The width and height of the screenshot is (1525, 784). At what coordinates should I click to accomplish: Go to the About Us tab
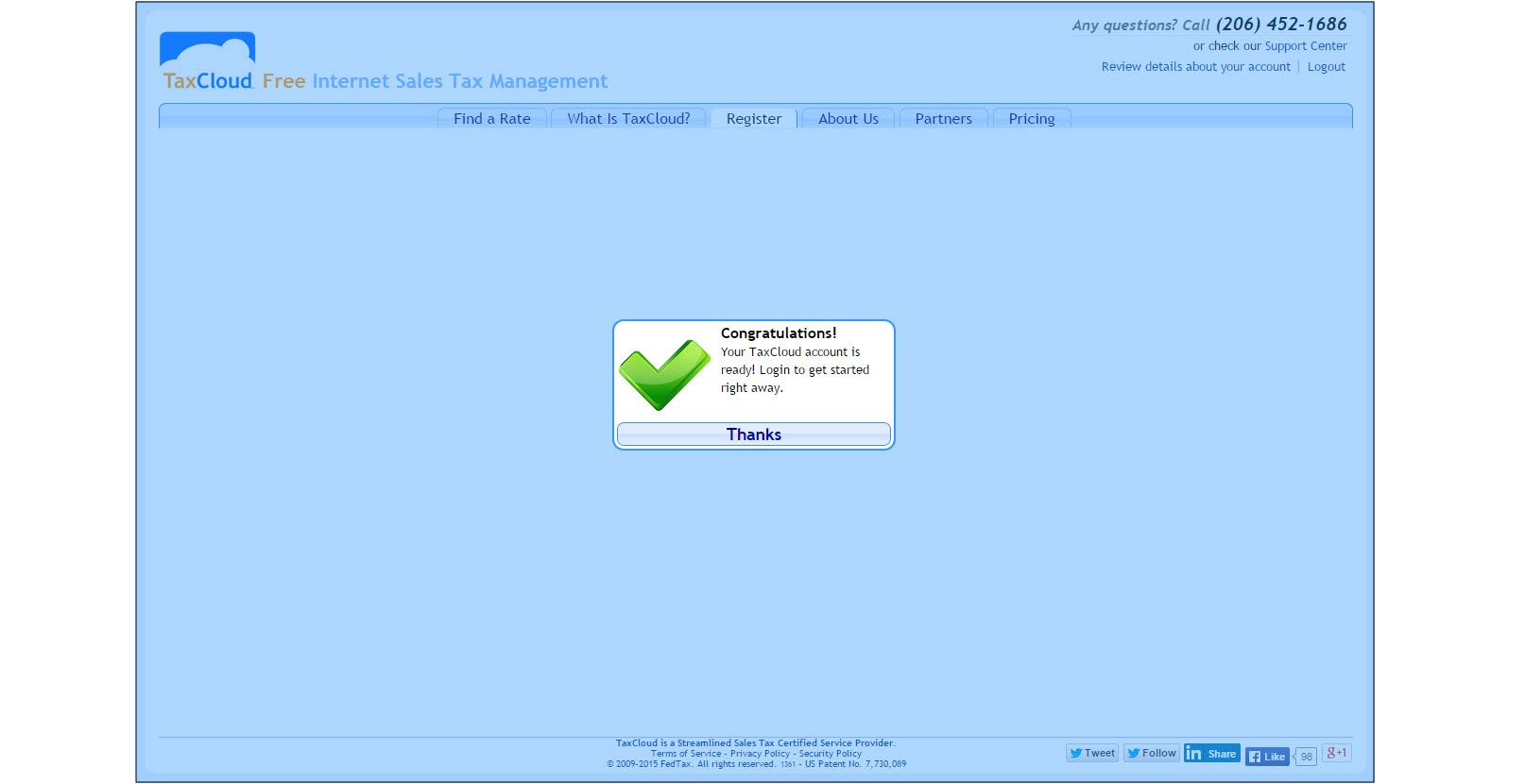pos(848,118)
